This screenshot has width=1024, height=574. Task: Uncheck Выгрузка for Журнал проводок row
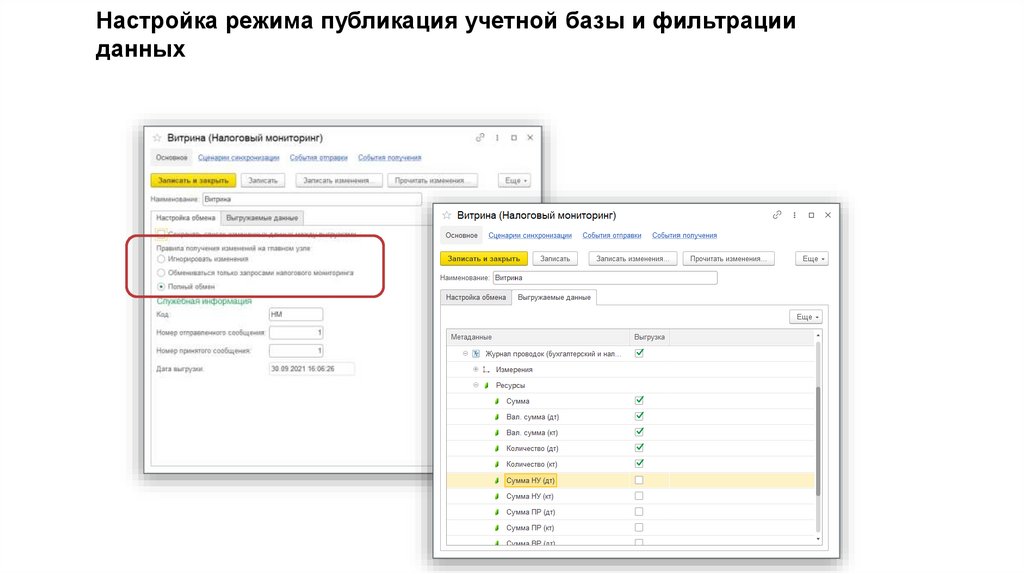639,353
